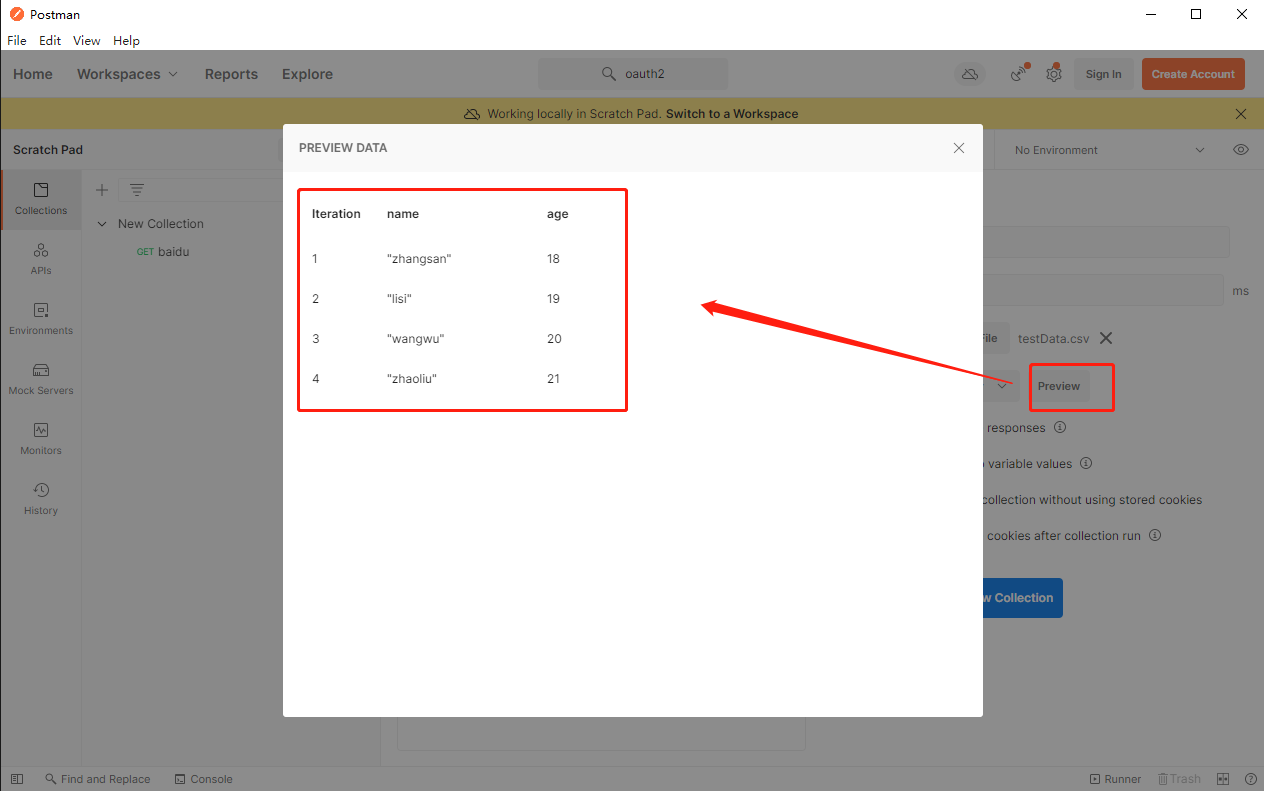Open the Mock Servers sidebar tab
Image resolution: width=1264 pixels, height=791 pixels.
41,379
